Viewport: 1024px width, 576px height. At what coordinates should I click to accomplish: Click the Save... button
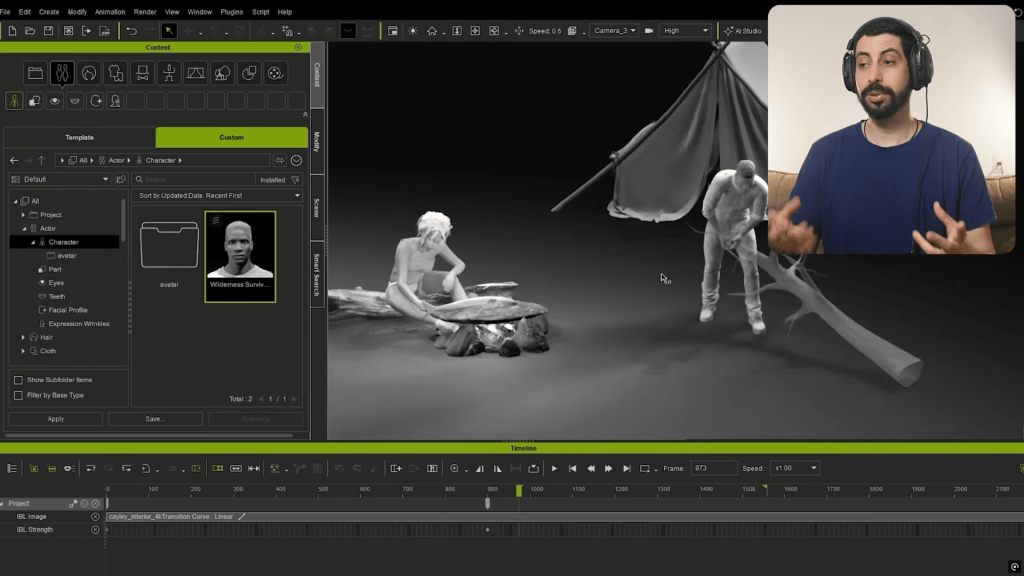155,419
